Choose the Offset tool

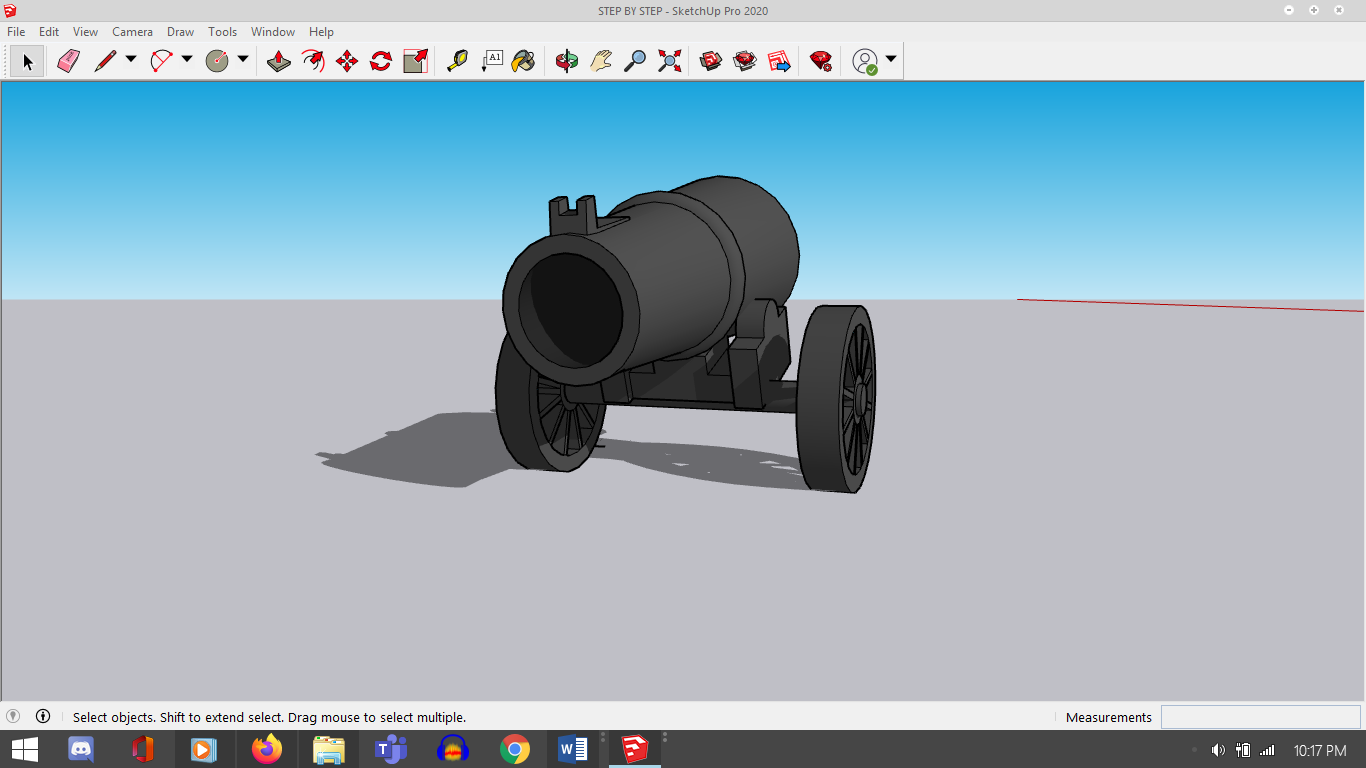[x=313, y=61]
